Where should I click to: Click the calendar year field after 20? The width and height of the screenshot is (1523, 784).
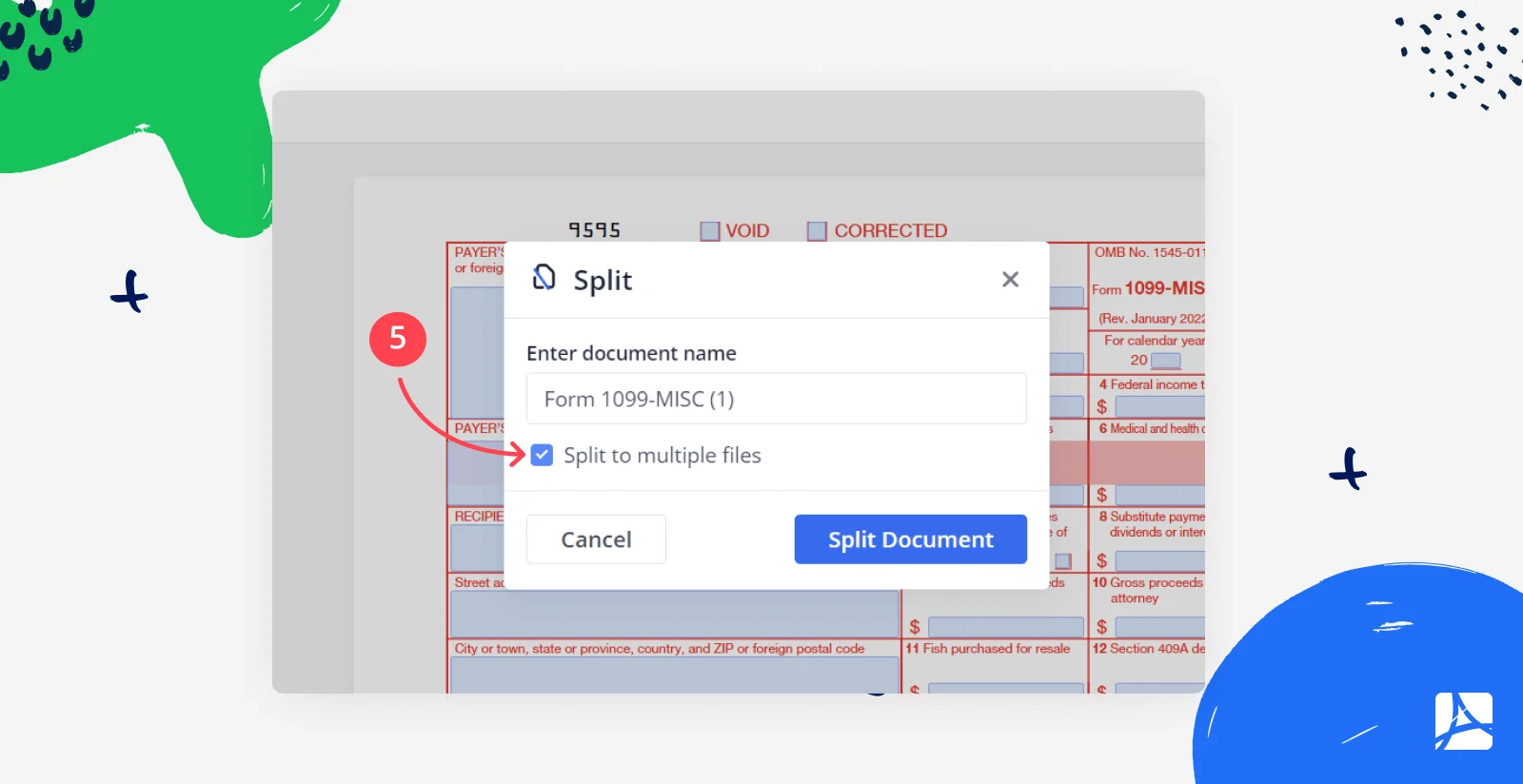1166,361
